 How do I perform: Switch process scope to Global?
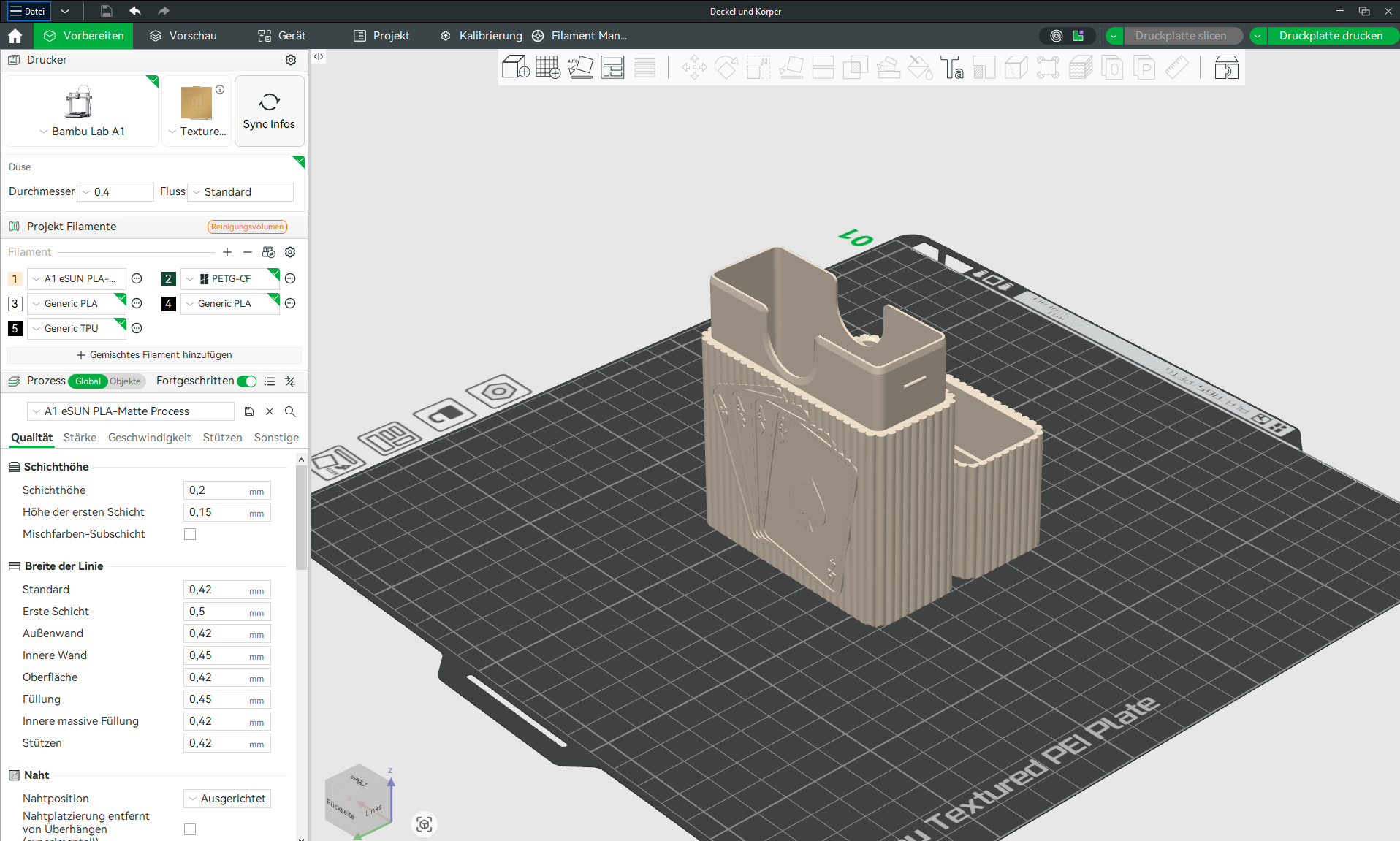(88, 381)
